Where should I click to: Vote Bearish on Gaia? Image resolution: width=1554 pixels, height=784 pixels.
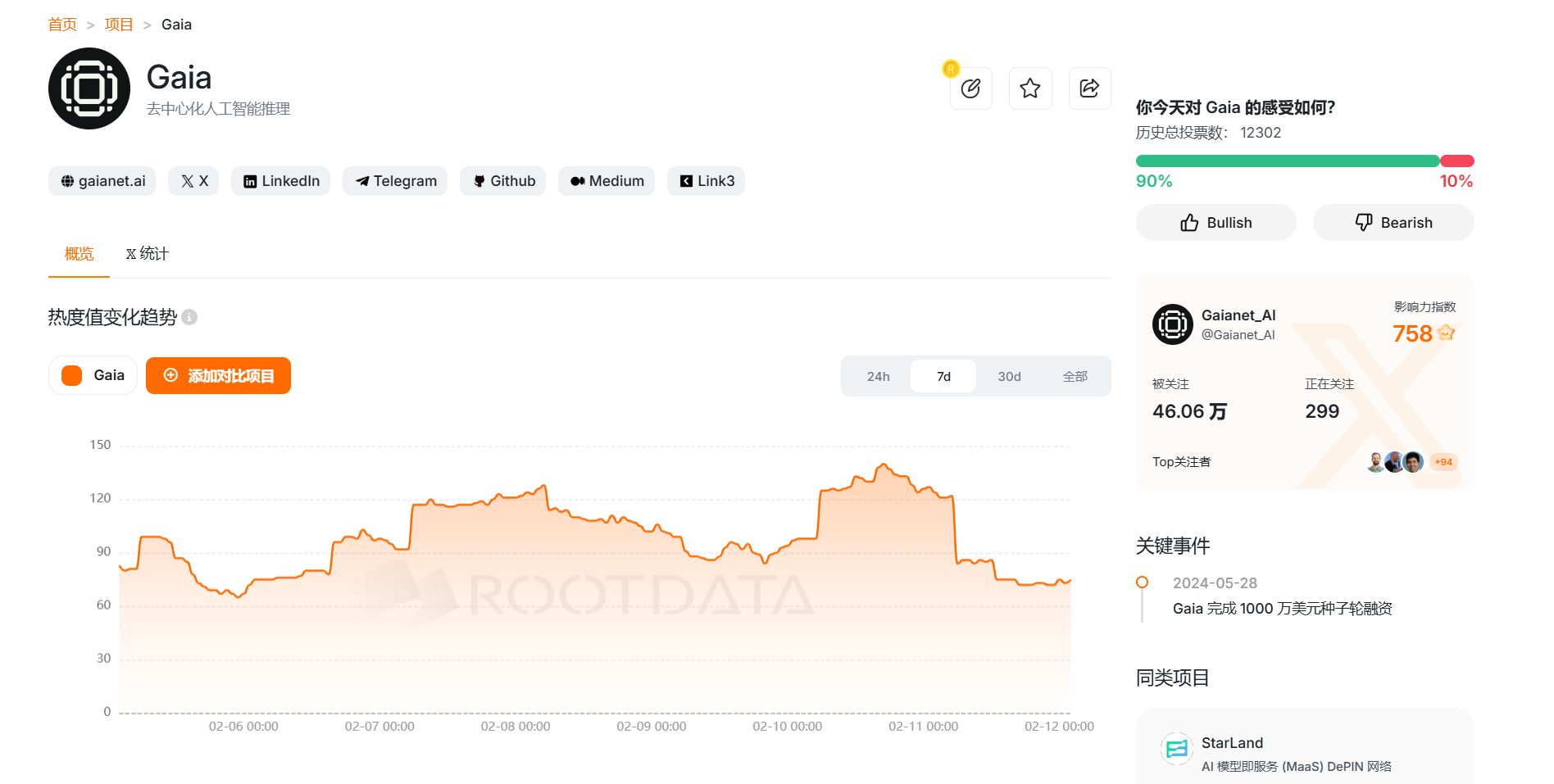click(1393, 223)
